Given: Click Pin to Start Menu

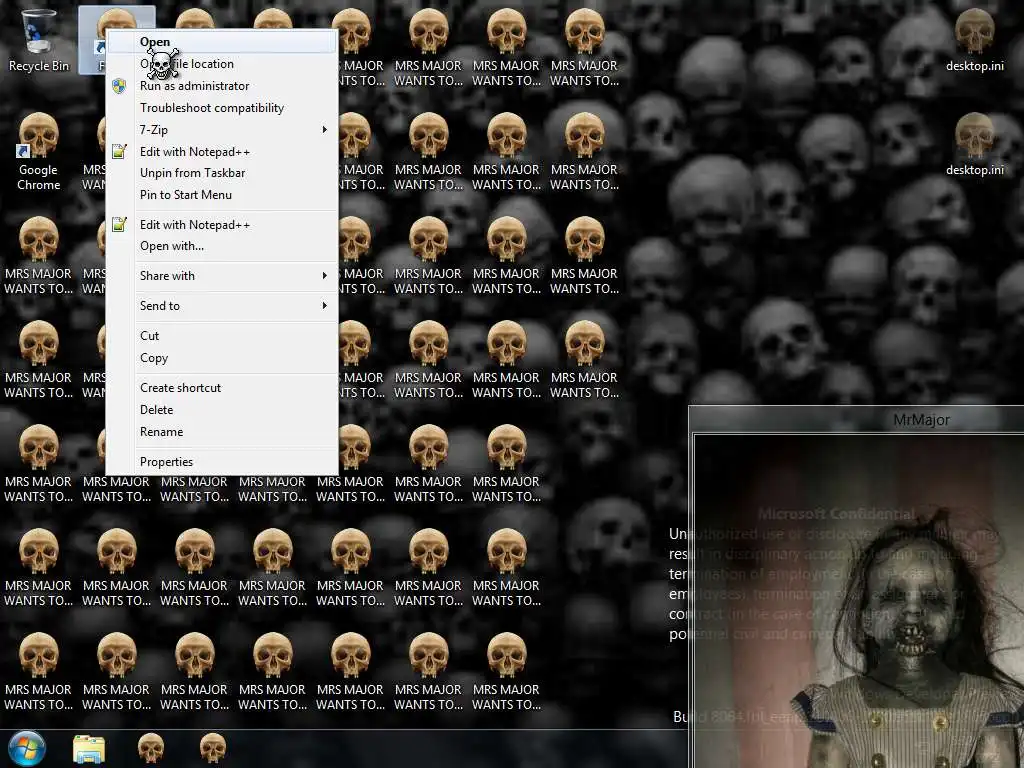Looking at the screenshot, I should (222, 195).
